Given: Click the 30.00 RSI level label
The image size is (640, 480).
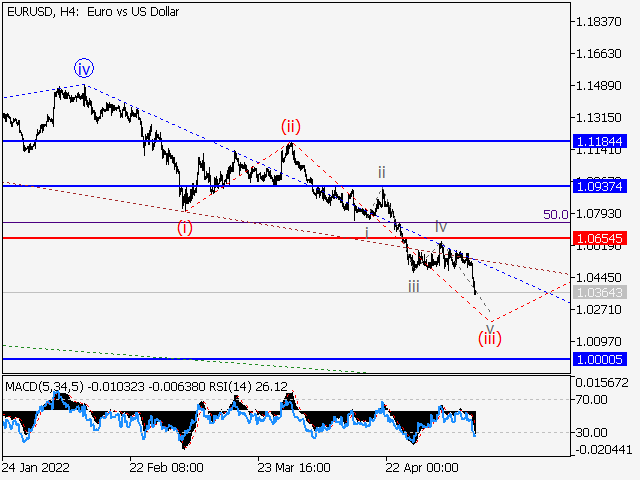Looking at the screenshot, I should tap(591, 432).
